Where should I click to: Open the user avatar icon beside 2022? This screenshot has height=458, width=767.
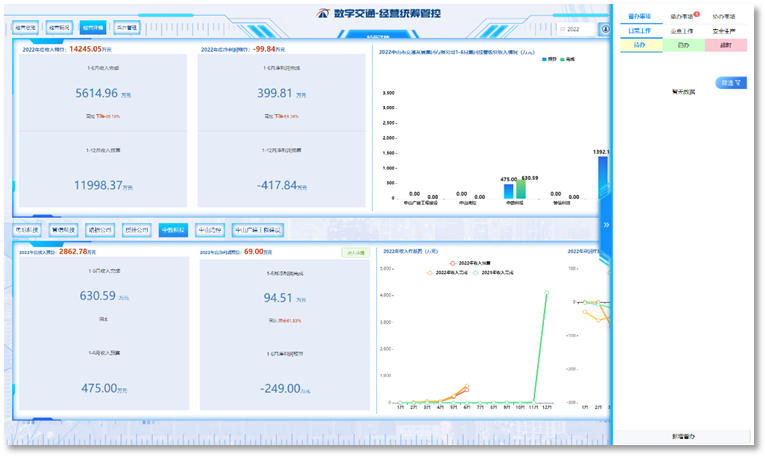pos(605,29)
